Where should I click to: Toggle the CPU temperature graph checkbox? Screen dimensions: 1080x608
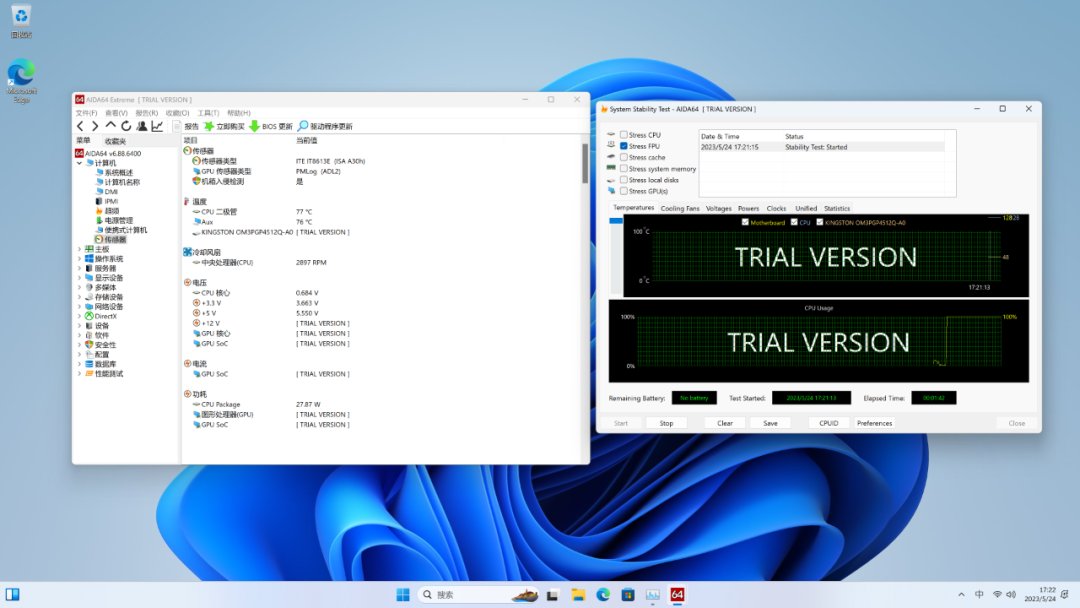pos(793,222)
